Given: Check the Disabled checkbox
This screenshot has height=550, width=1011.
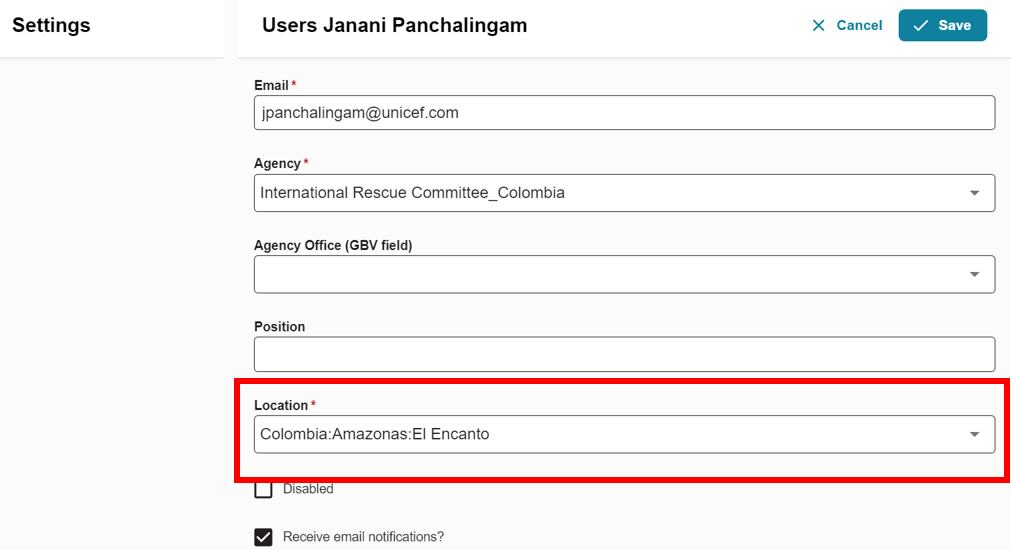Looking at the screenshot, I should (x=263, y=489).
